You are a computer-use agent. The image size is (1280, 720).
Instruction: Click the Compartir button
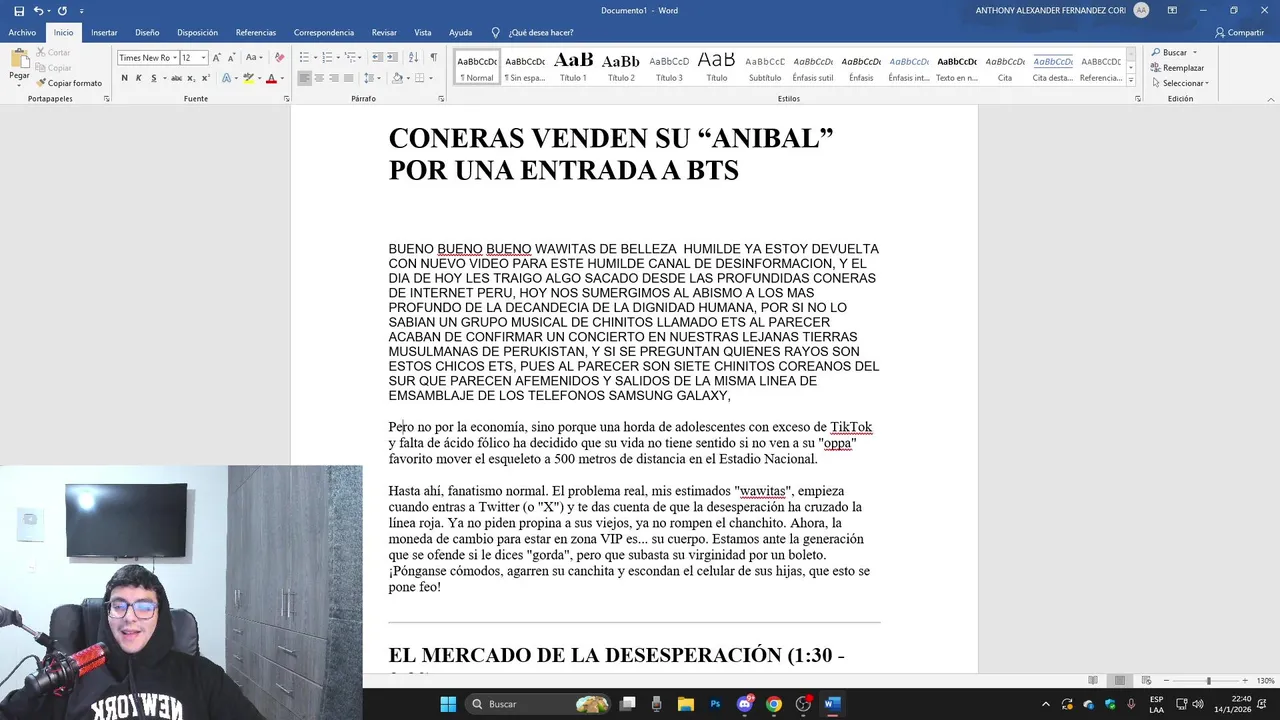pos(1239,33)
